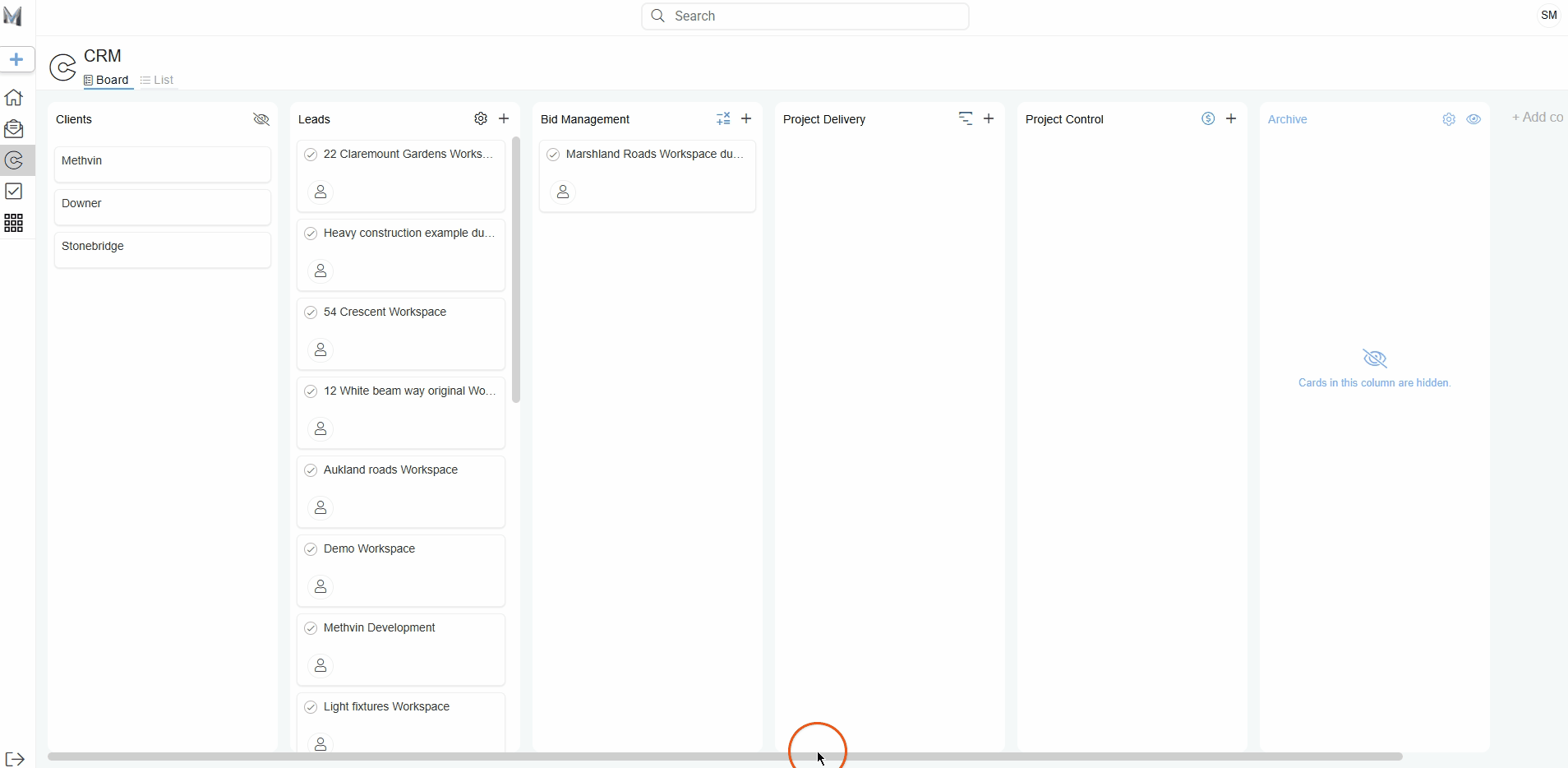Viewport: 1568px width, 768px height.
Task: Open Leads column settings gear
Action: 481,118
